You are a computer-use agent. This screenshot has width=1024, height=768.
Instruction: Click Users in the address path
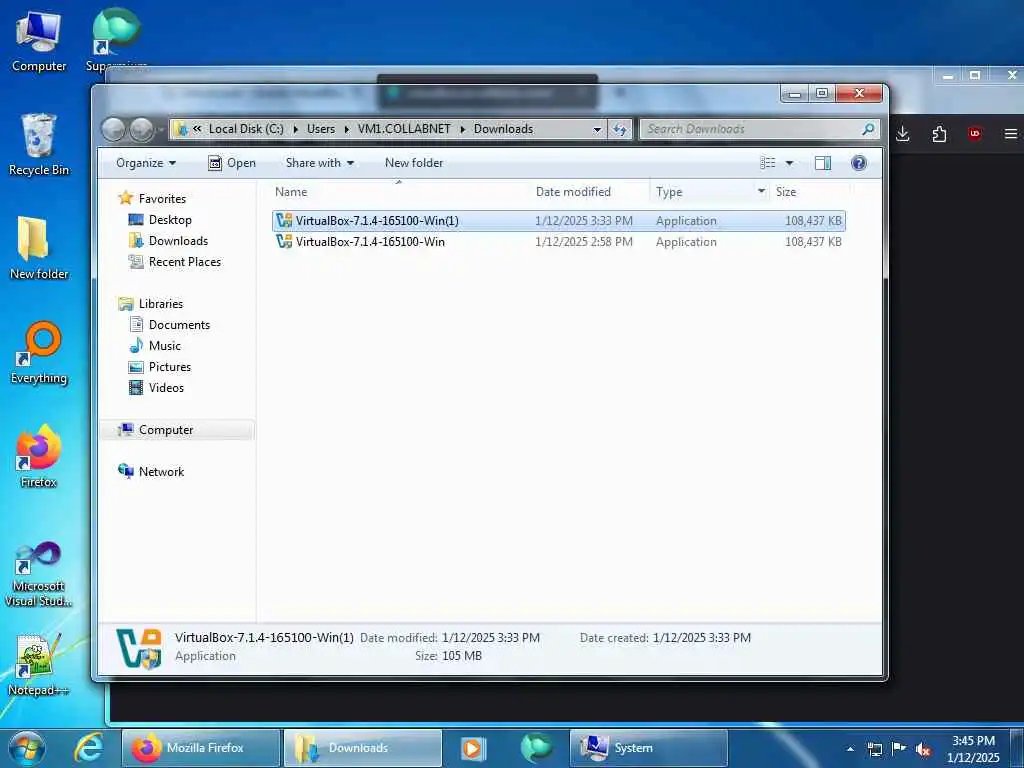point(321,129)
